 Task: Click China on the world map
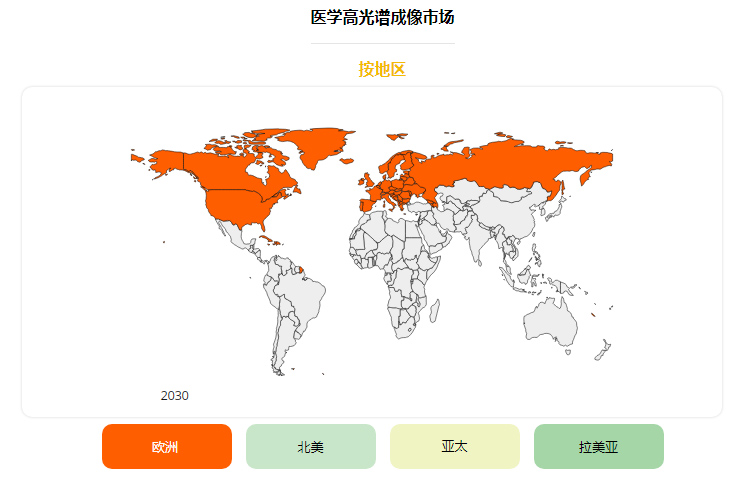(511, 212)
